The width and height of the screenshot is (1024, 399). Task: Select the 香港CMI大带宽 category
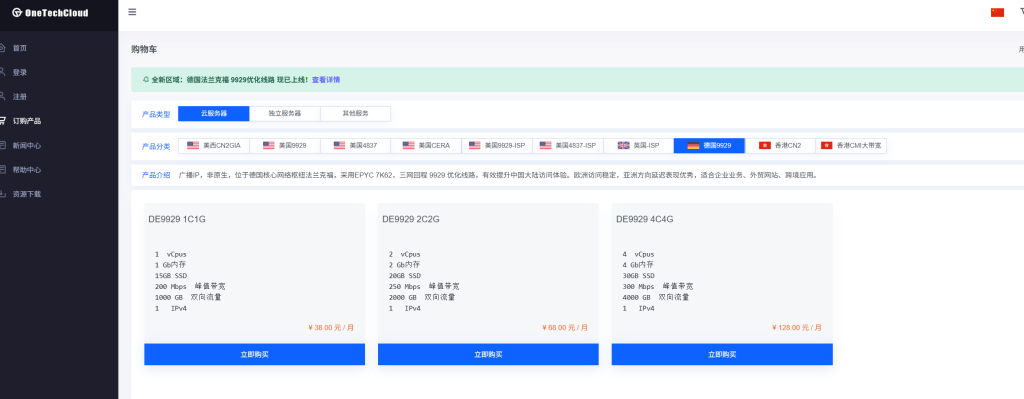click(x=851, y=146)
